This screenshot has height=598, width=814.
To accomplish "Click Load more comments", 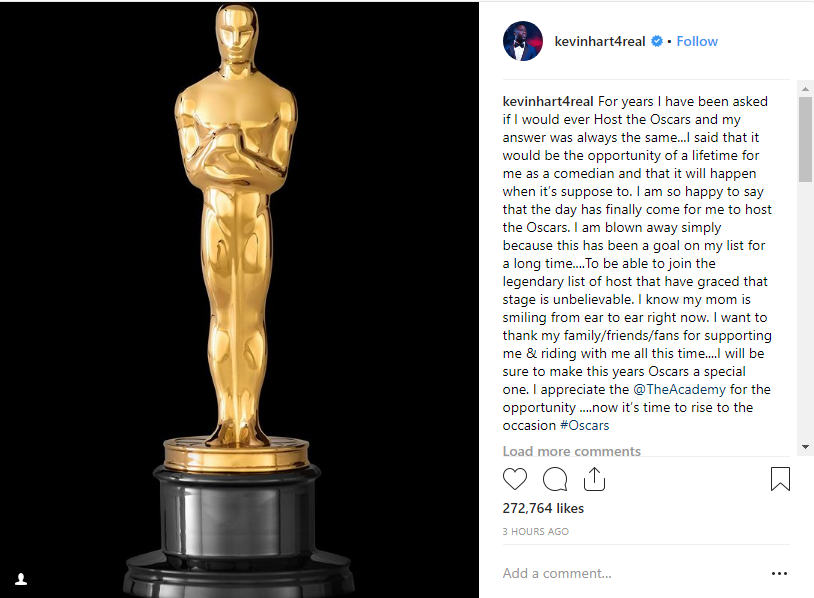I will tap(571, 451).
